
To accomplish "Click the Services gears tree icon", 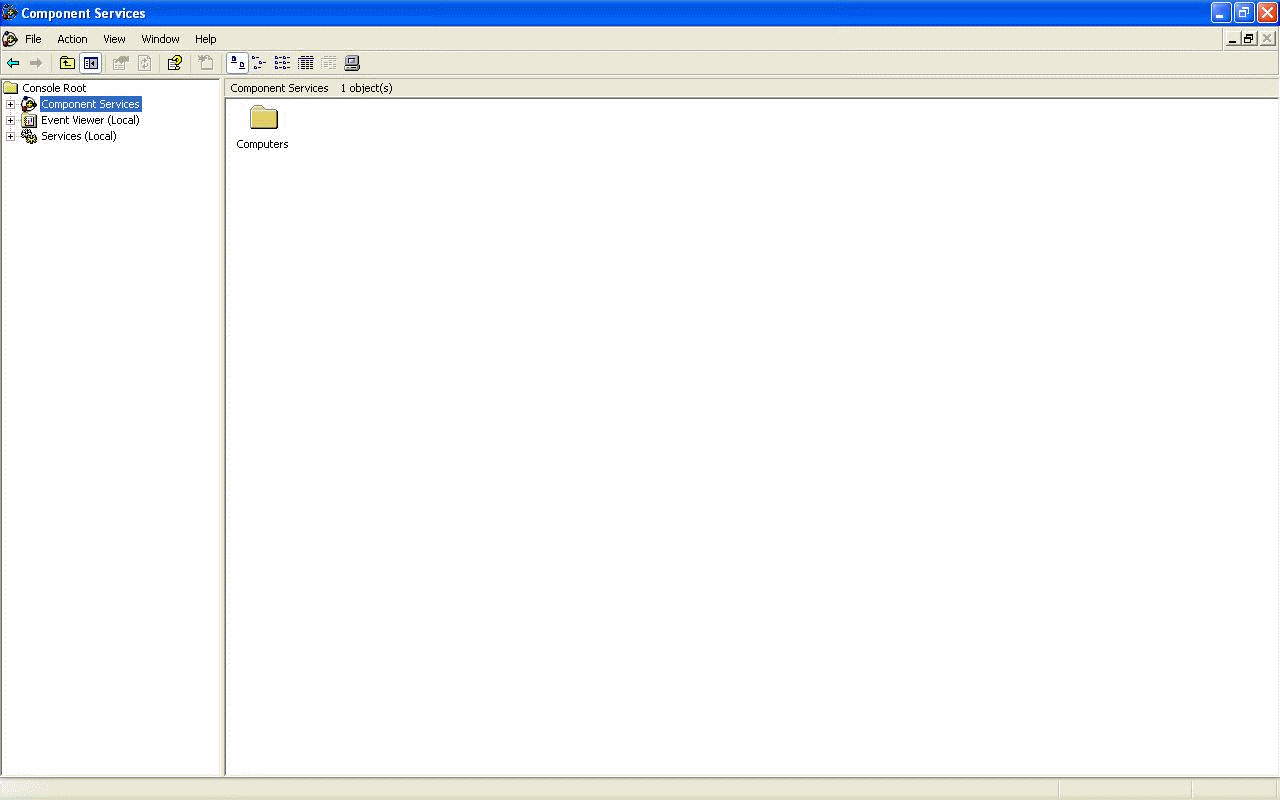I will [29, 136].
